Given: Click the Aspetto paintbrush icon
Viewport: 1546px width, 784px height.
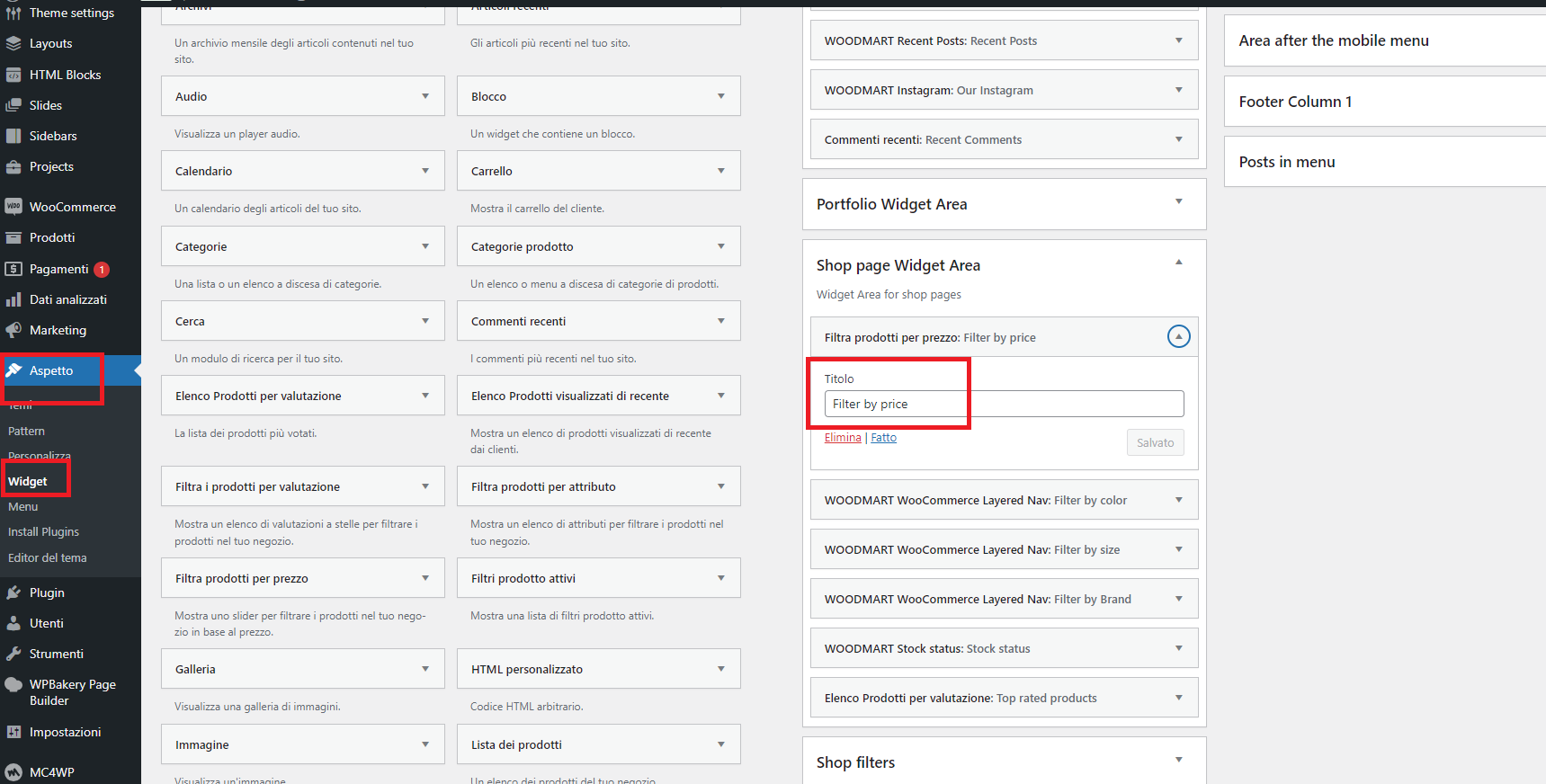Looking at the screenshot, I should [x=13, y=370].
